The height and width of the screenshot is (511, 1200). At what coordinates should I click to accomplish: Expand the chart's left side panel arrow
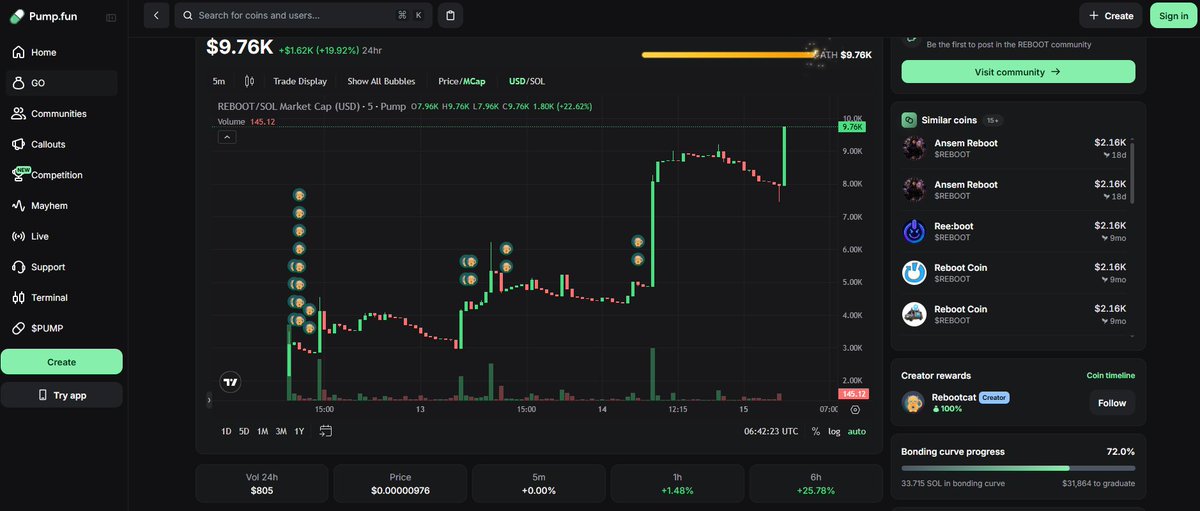click(209, 400)
